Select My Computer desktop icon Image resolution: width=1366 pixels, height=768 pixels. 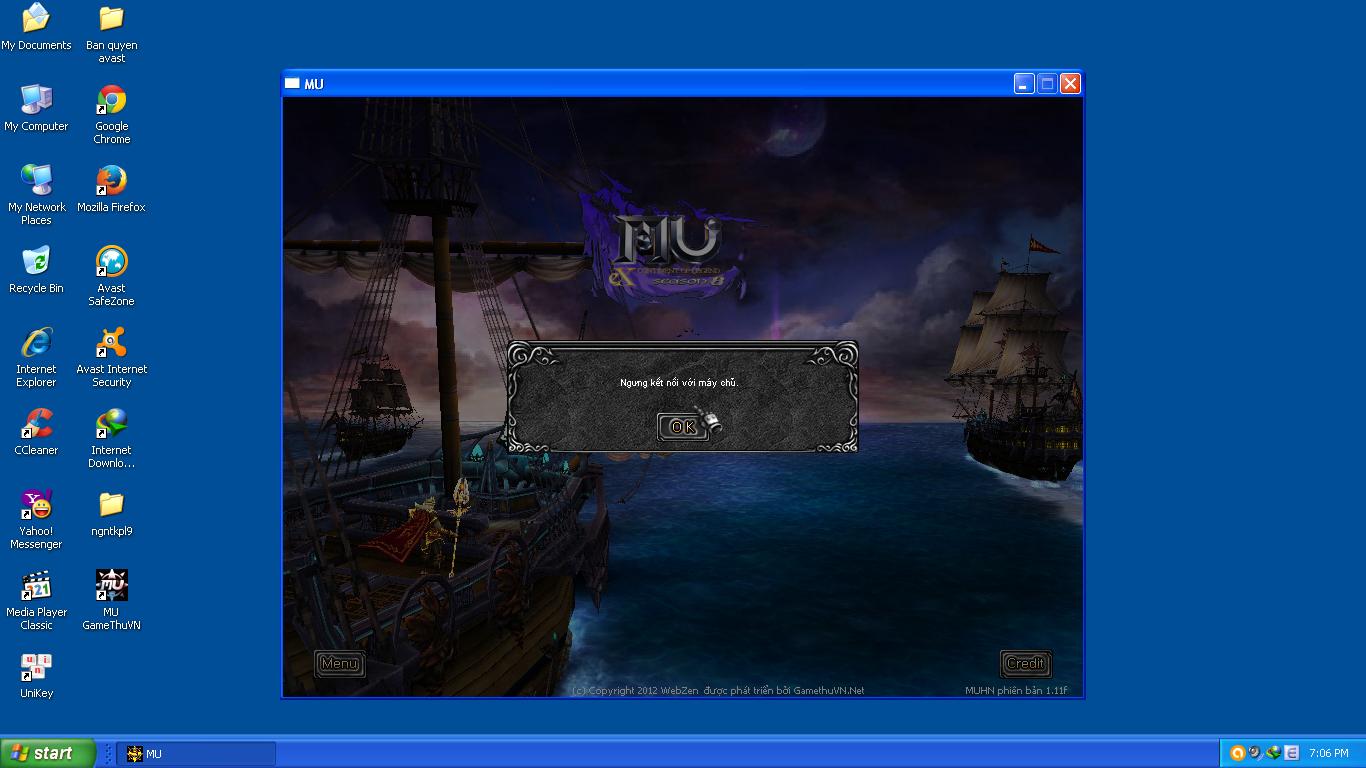tap(36, 108)
